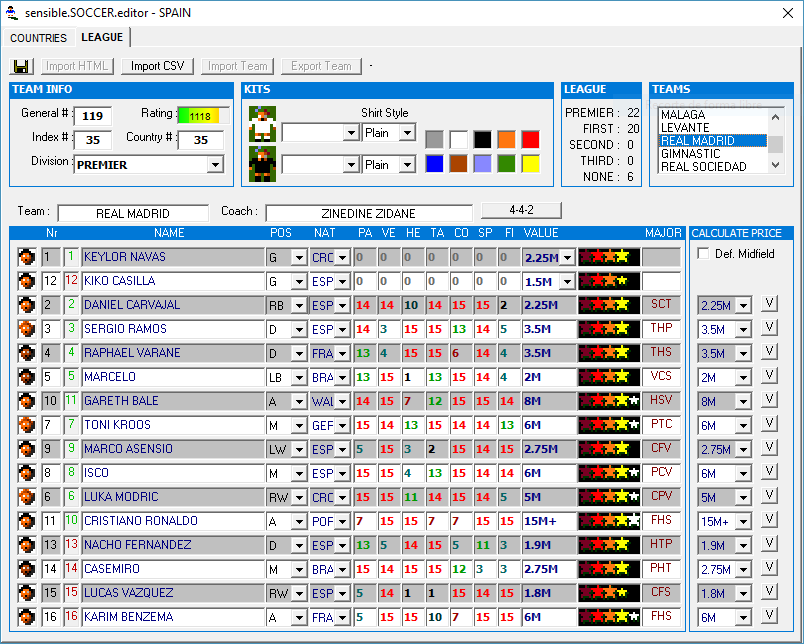Select the away kit player sprite
The width and height of the screenshot is (804, 644).
(262, 163)
